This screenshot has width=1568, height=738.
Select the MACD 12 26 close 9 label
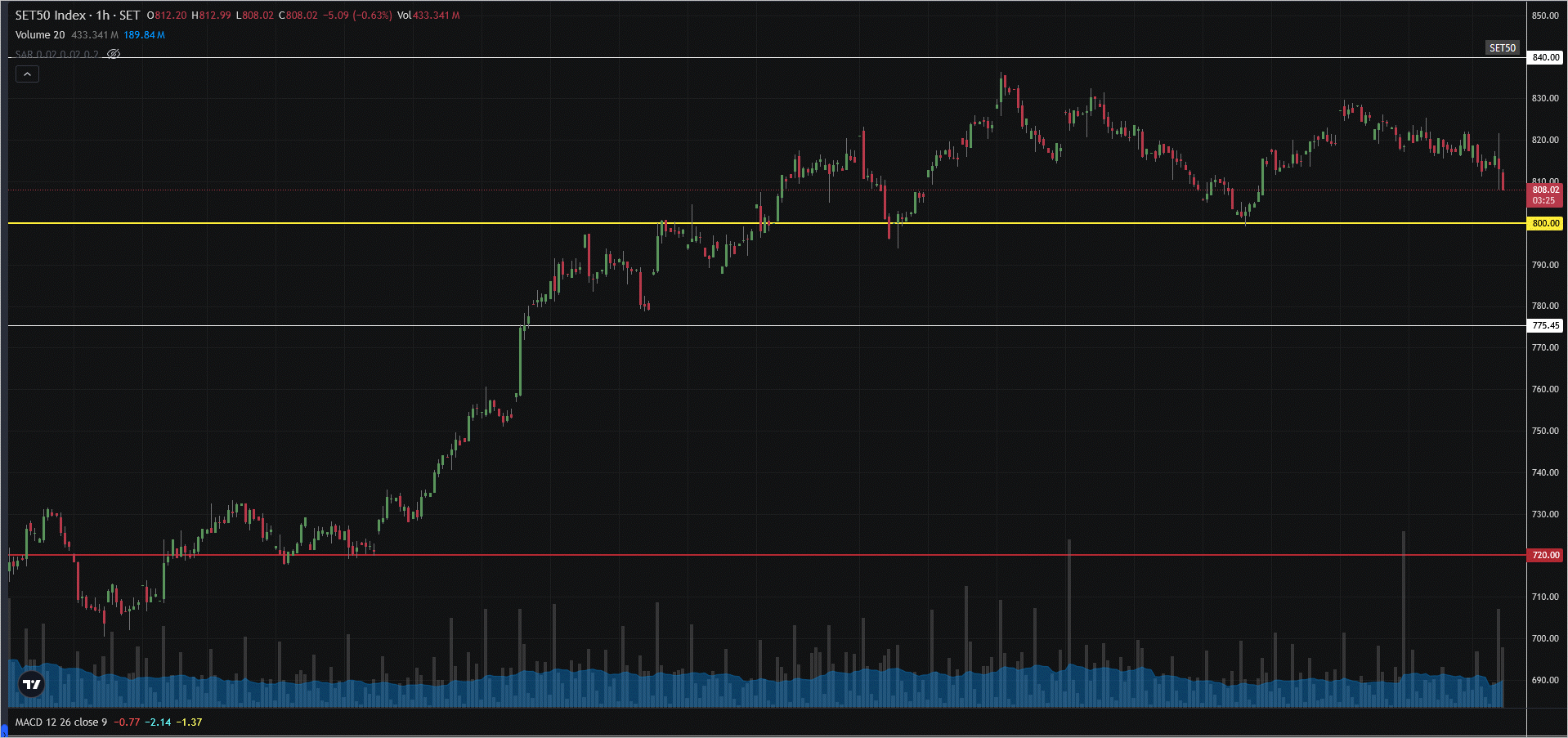coord(61,722)
